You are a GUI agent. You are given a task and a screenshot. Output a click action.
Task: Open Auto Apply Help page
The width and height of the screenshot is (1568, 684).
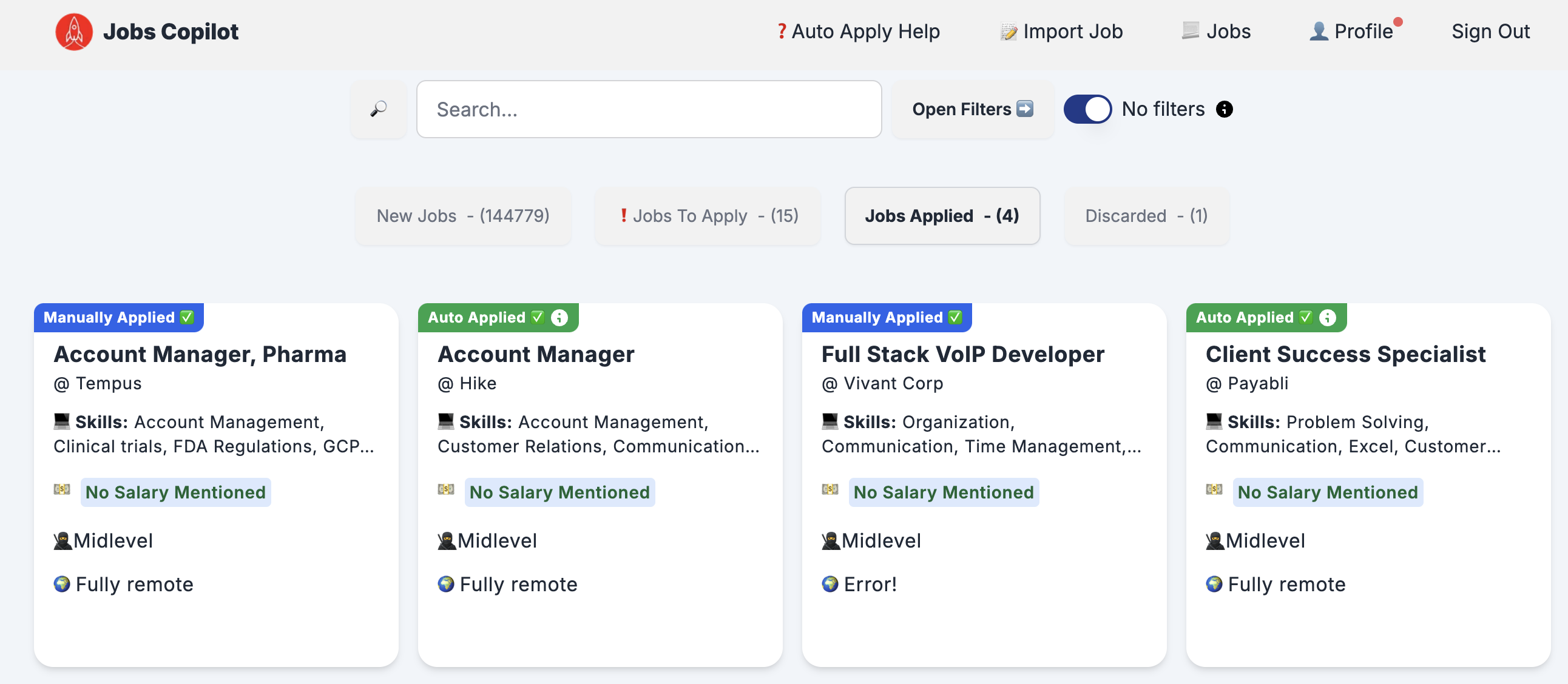(858, 32)
